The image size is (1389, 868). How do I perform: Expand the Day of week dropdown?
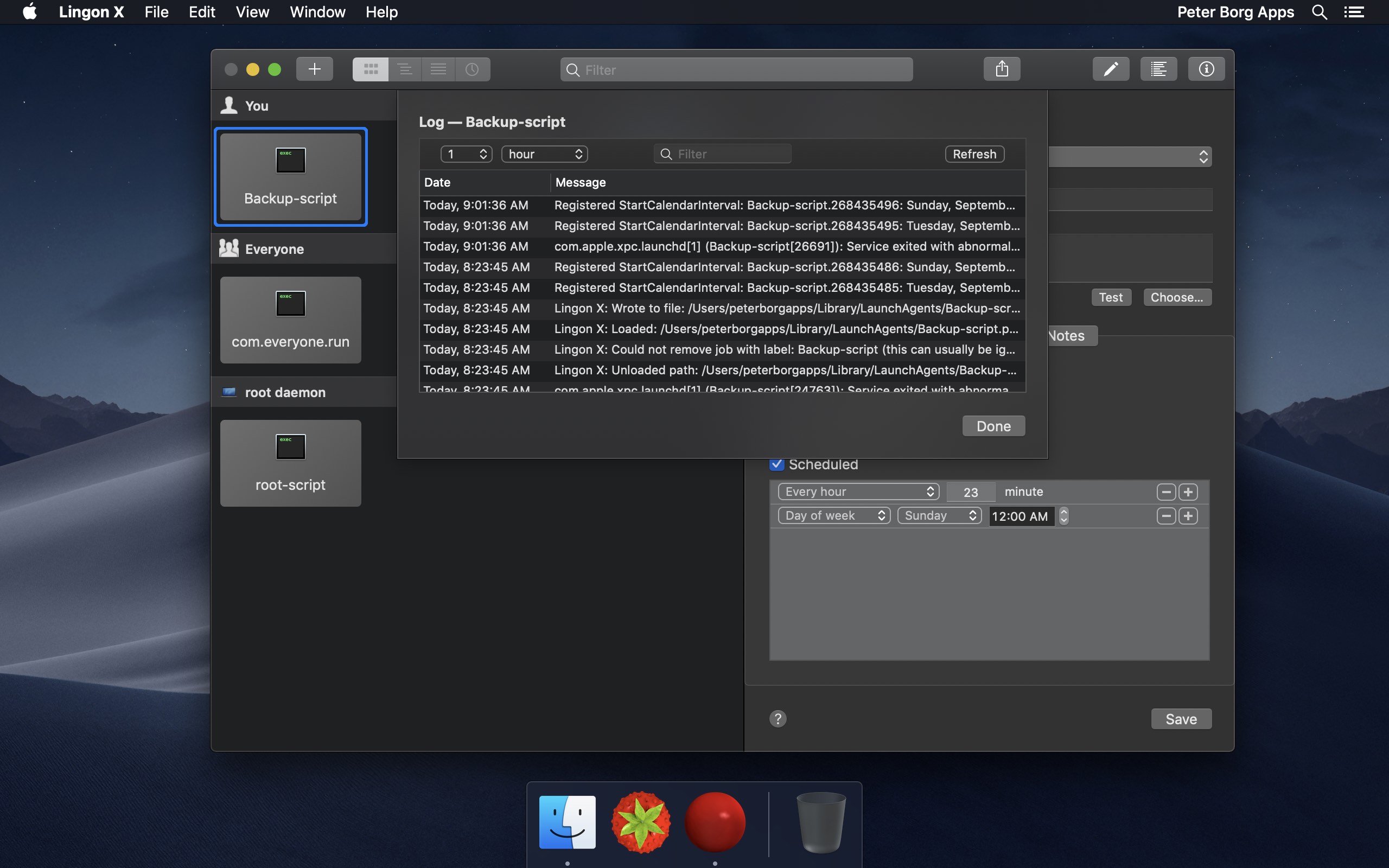click(834, 515)
